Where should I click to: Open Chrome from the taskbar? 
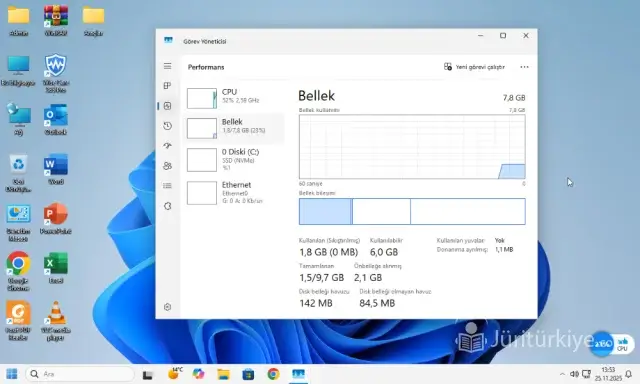273,374
